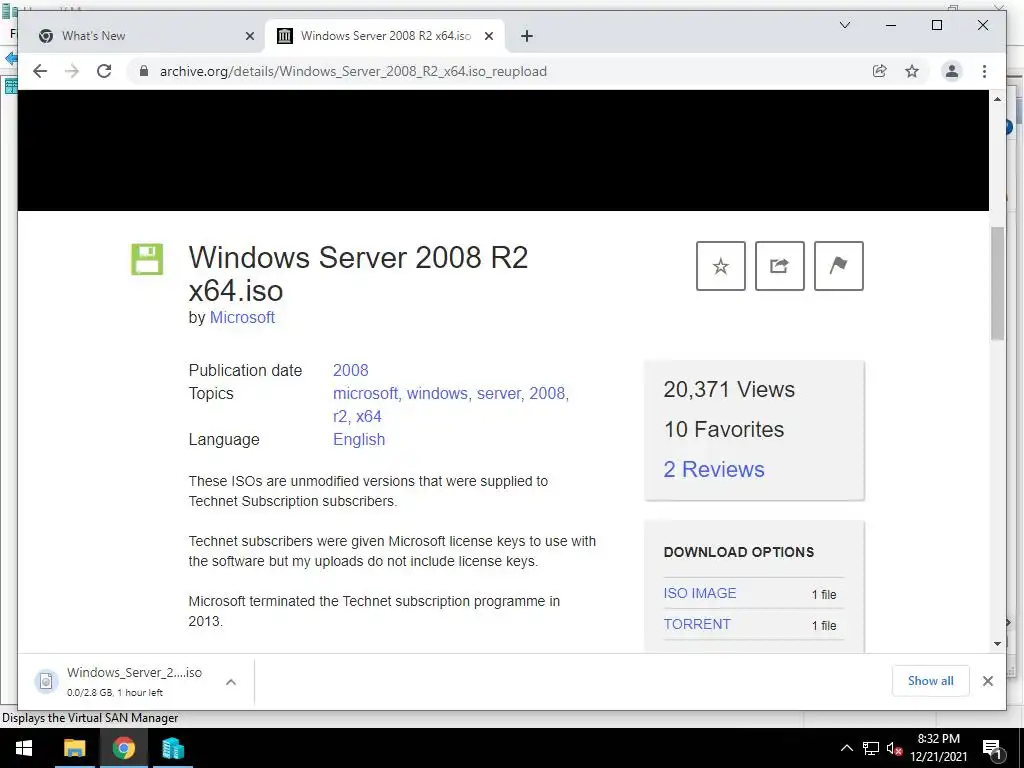Click the English language link

pyautogui.click(x=359, y=440)
